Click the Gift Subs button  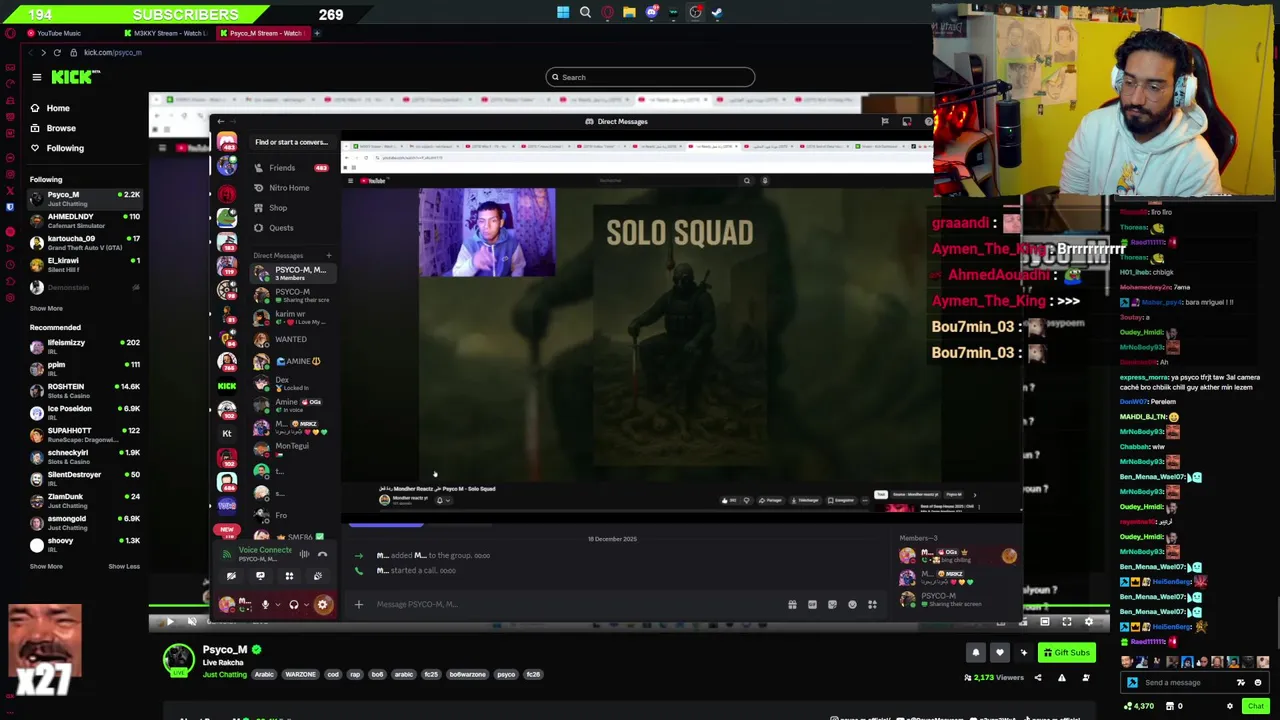click(x=1066, y=653)
